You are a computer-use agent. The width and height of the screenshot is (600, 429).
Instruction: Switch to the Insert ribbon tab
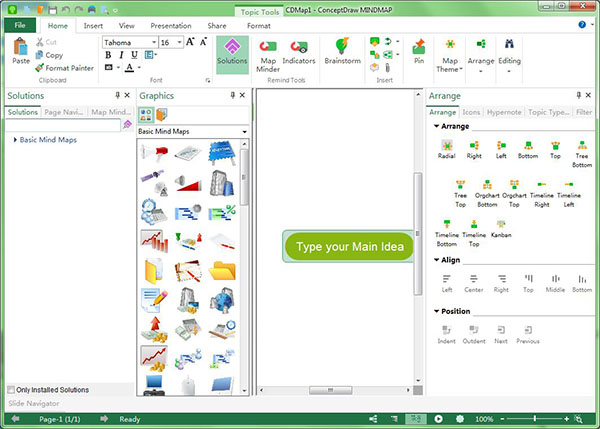point(93,26)
